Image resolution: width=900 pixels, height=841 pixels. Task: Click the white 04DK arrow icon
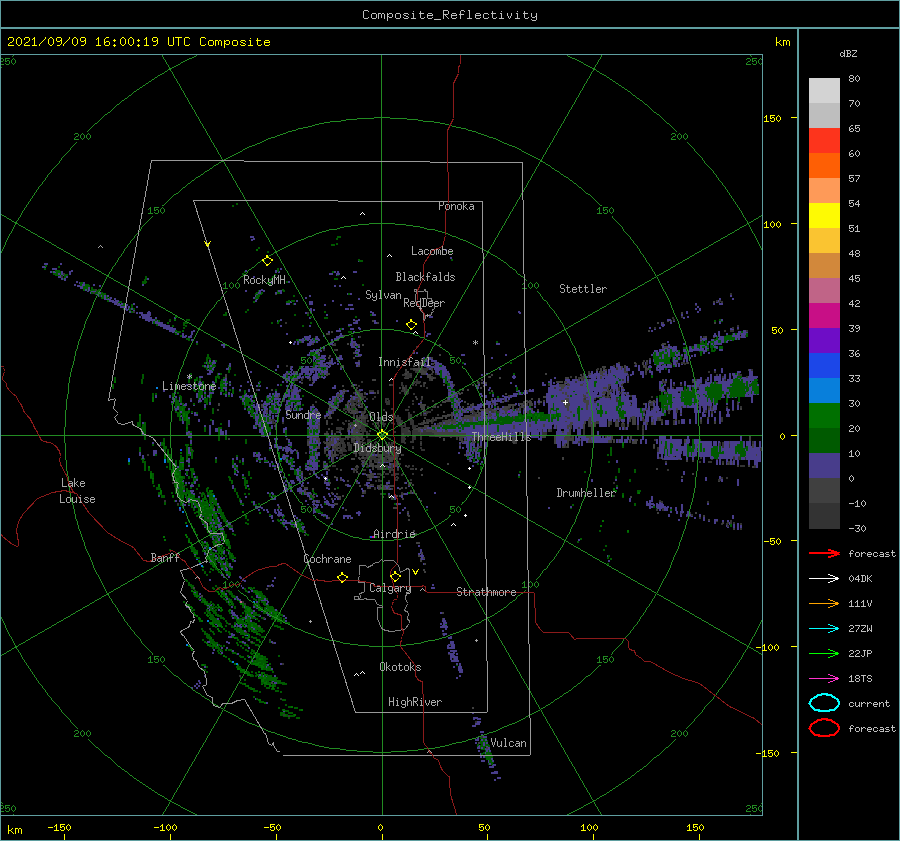tap(824, 579)
